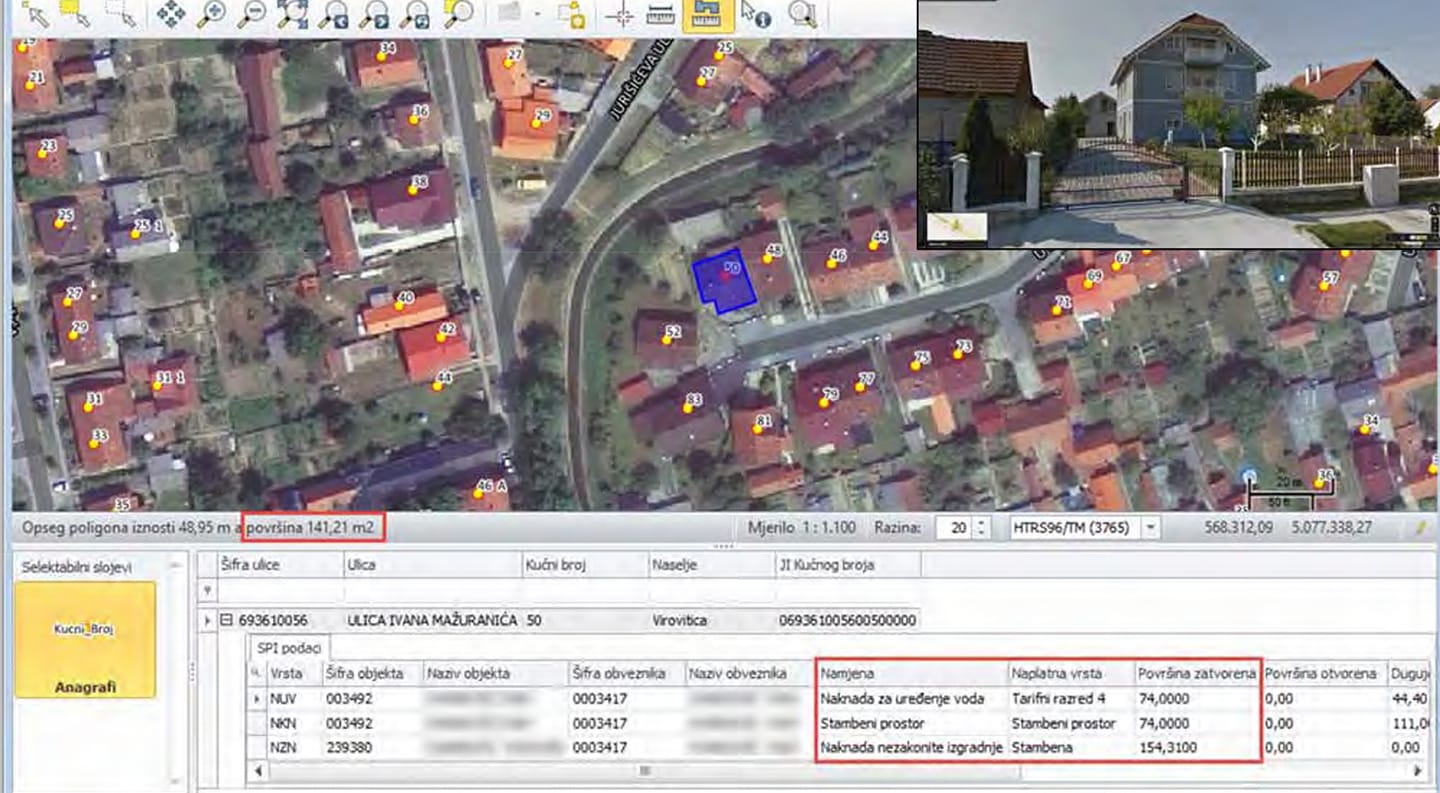Select the Anagrafi Kucni_Broj layer tile
The image size is (1440, 793).
click(x=85, y=640)
